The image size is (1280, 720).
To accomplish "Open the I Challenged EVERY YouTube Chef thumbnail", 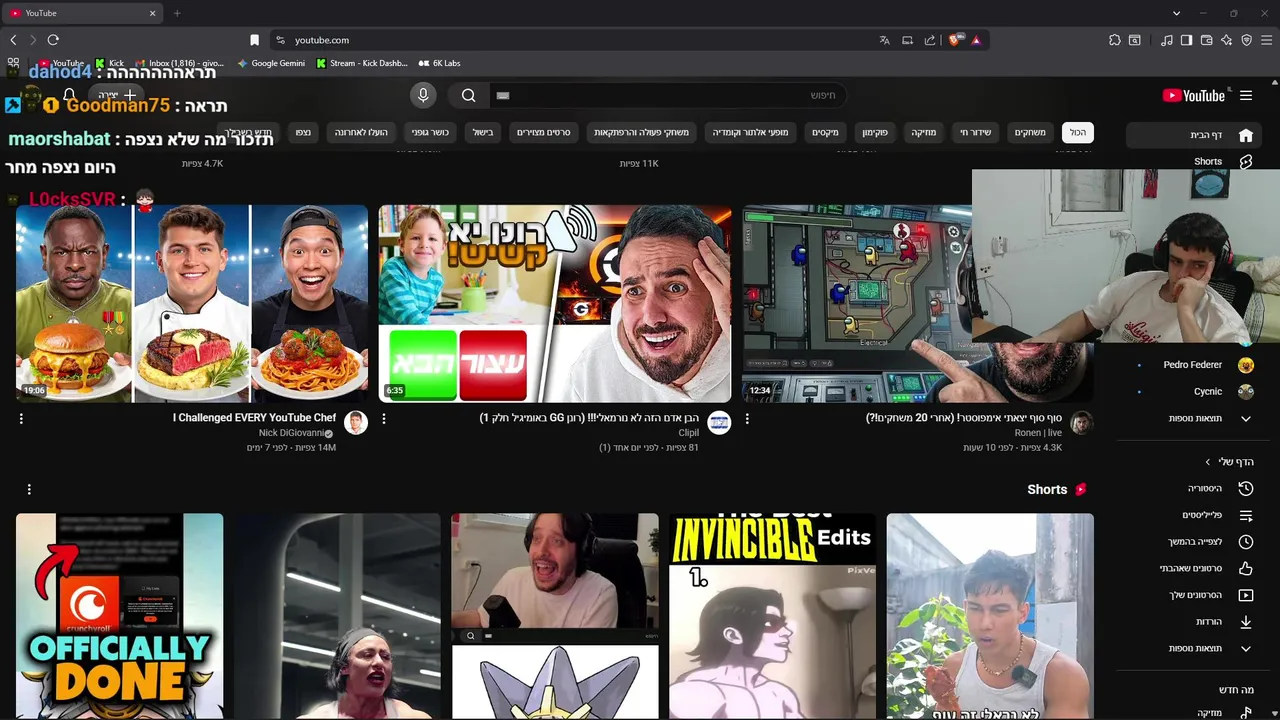I will 192,303.
